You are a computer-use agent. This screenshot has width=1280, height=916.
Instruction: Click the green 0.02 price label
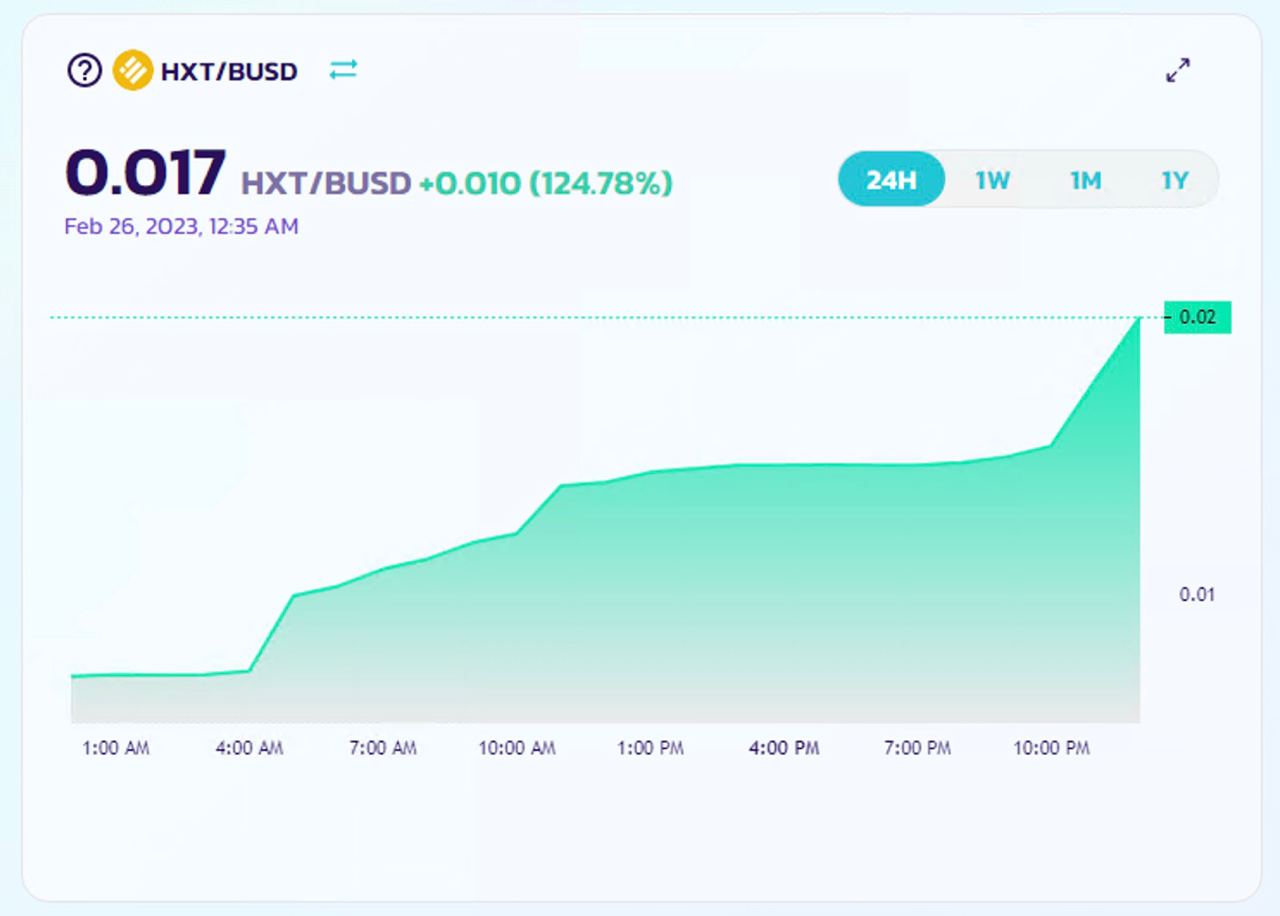[x=1198, y=317]
